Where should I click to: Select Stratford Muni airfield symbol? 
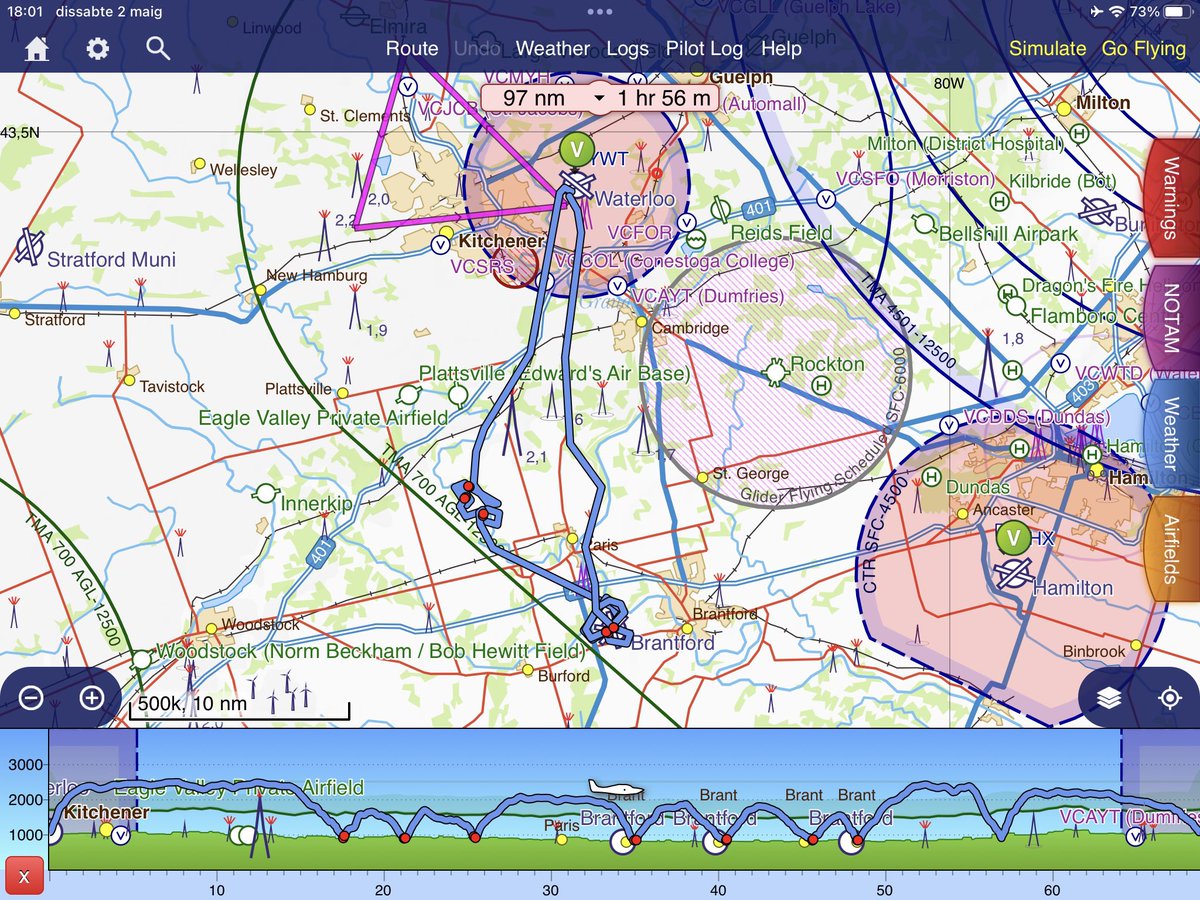tap(29, 246)
